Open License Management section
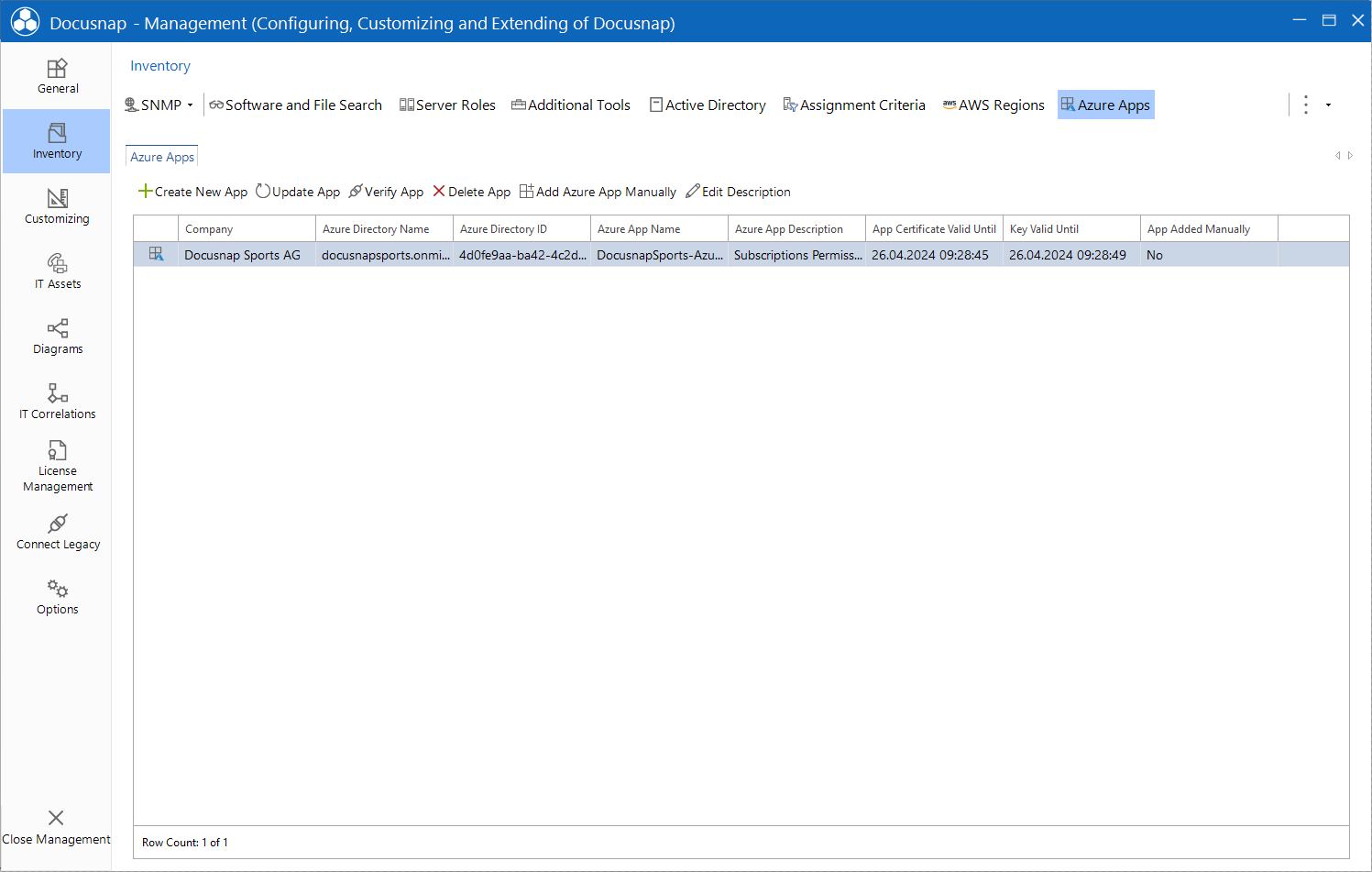 click(57, 467)
